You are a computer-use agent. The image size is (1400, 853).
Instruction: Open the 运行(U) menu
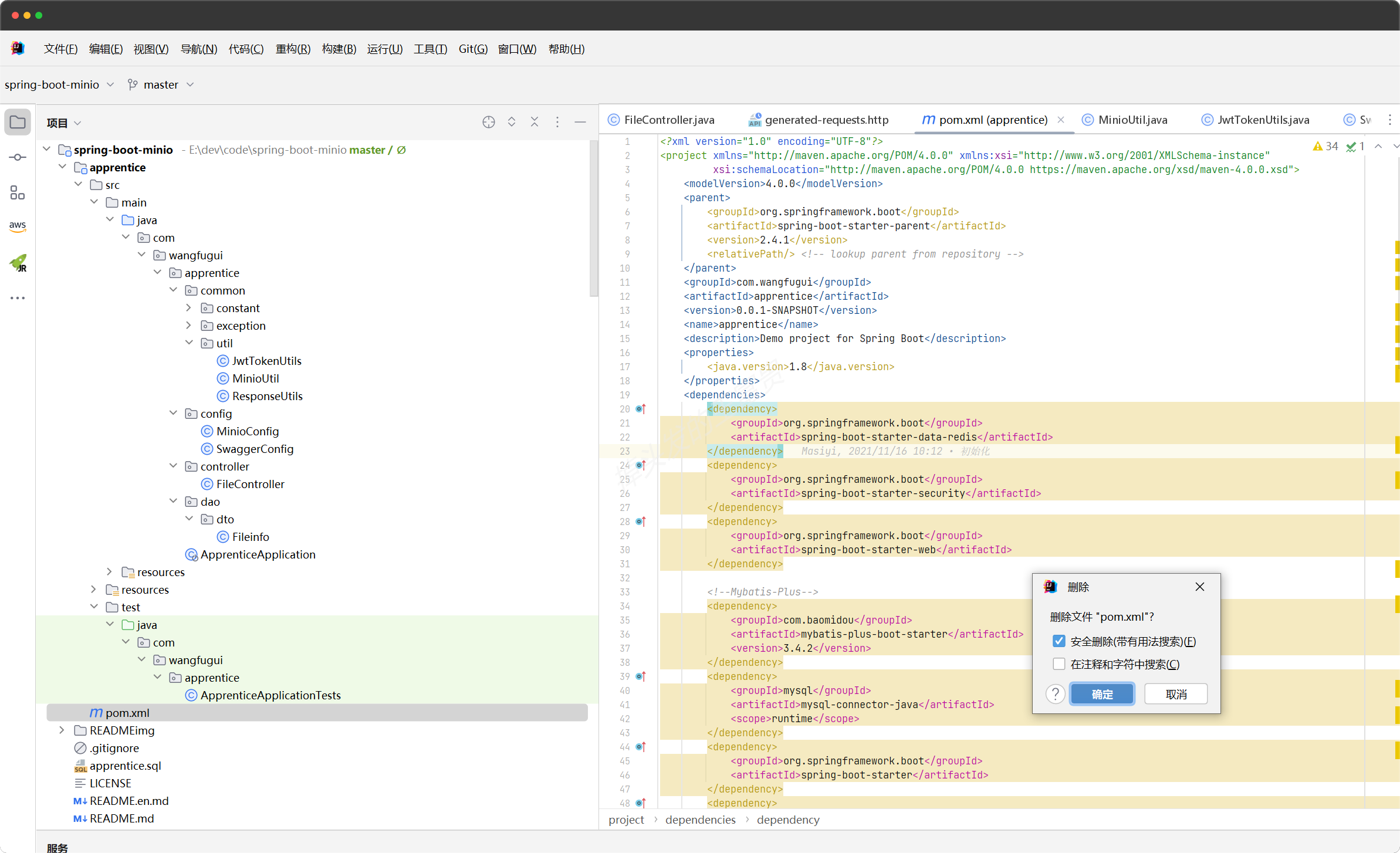pos(385,49)
